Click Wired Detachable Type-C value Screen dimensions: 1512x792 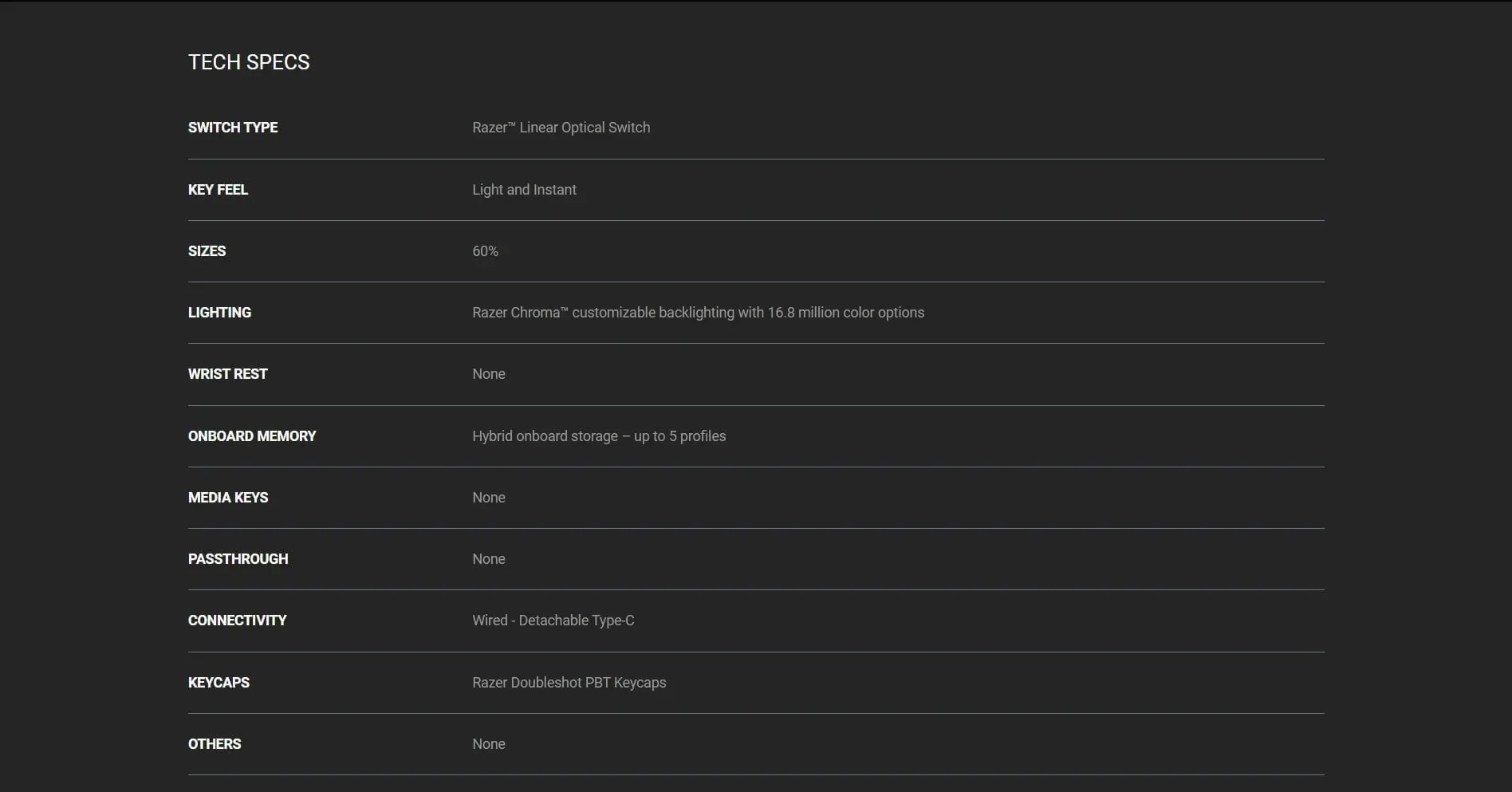coord(553,621)
